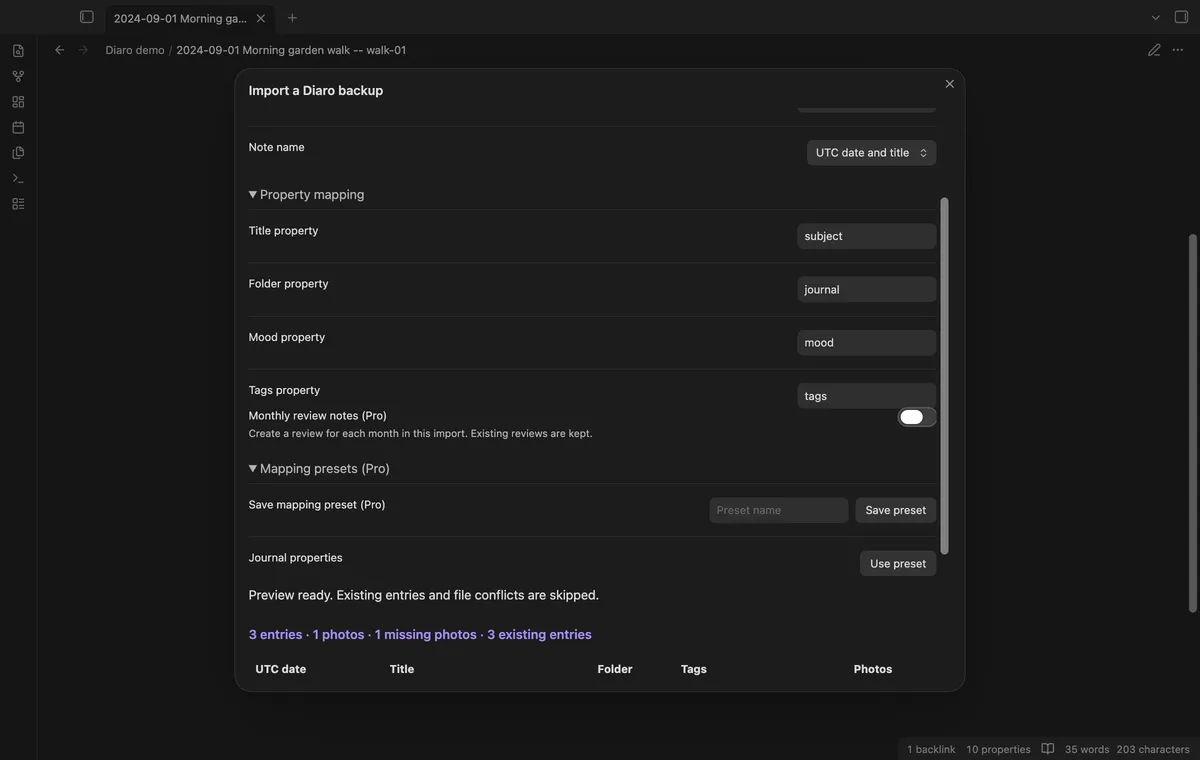The height and width of the screenshot is (760, 1200).
Task: Open command palette ribbon icon
Action: click(18, 178)
